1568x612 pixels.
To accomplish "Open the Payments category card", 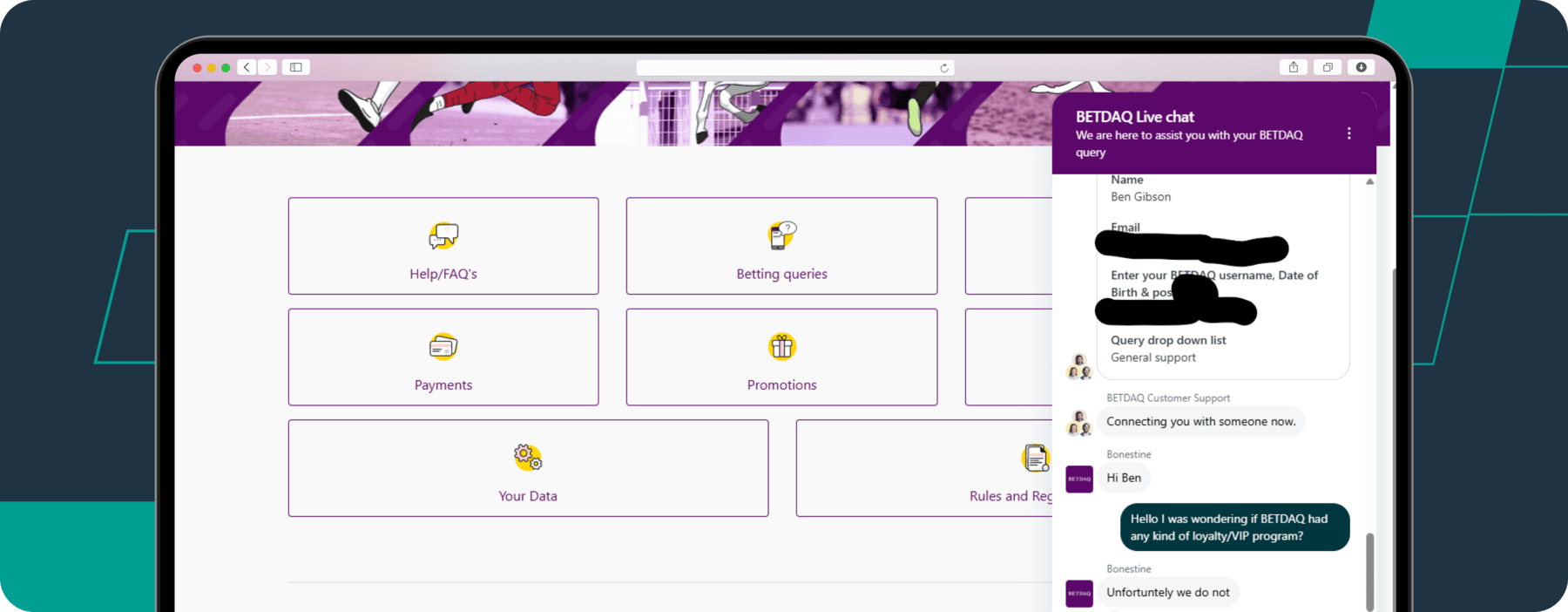I will pyautogui.click(x=443, y=357).
